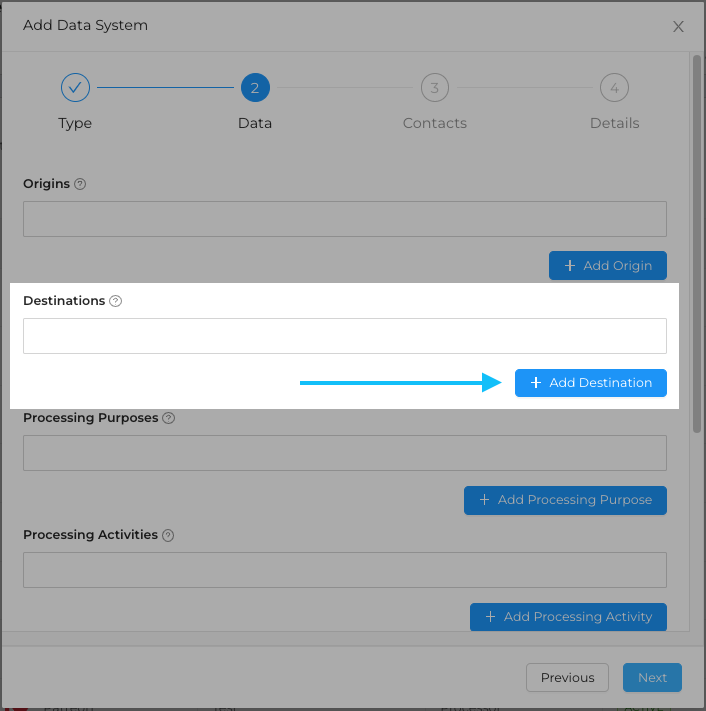Click inside the Destinations input field
The image size is (706, 711).
coord(345,336)
